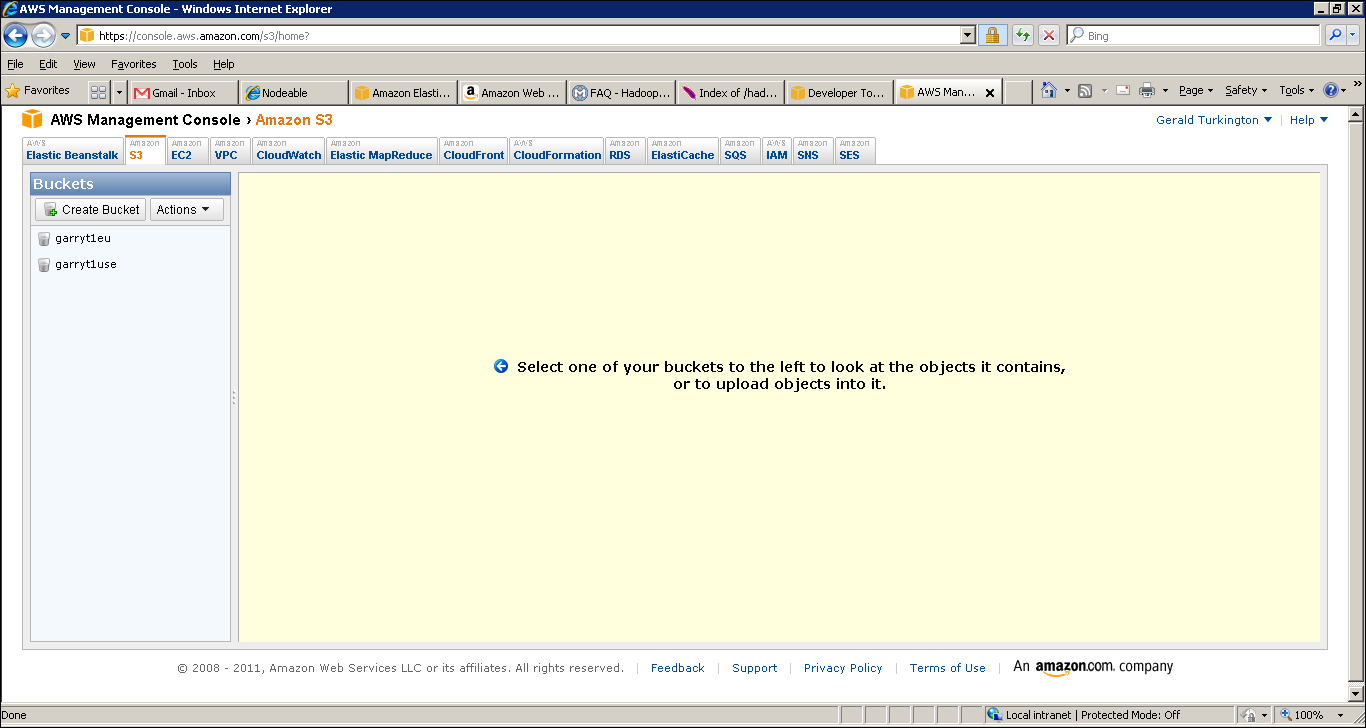The width and height of the screenshot is (1366, 728).
Task: Go forward using browser Forward arrow
Action: (43, 35)
